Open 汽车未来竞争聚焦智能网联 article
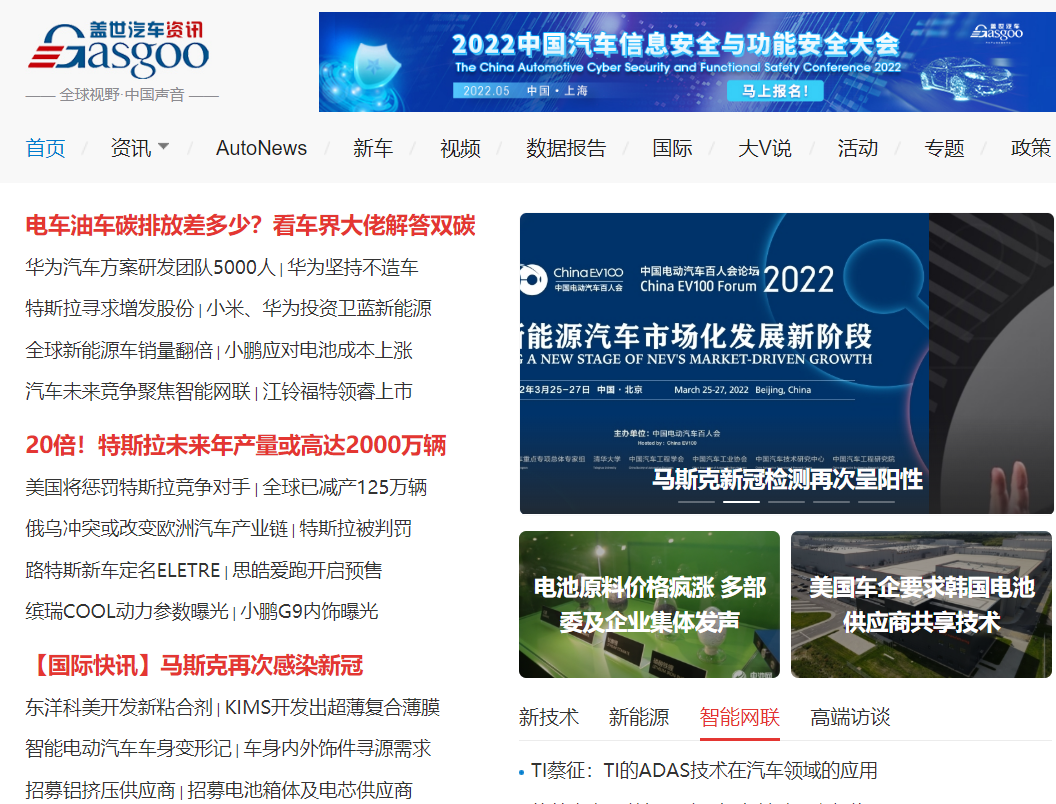Viewport: 1056px width, 804px height. point(138,391)
